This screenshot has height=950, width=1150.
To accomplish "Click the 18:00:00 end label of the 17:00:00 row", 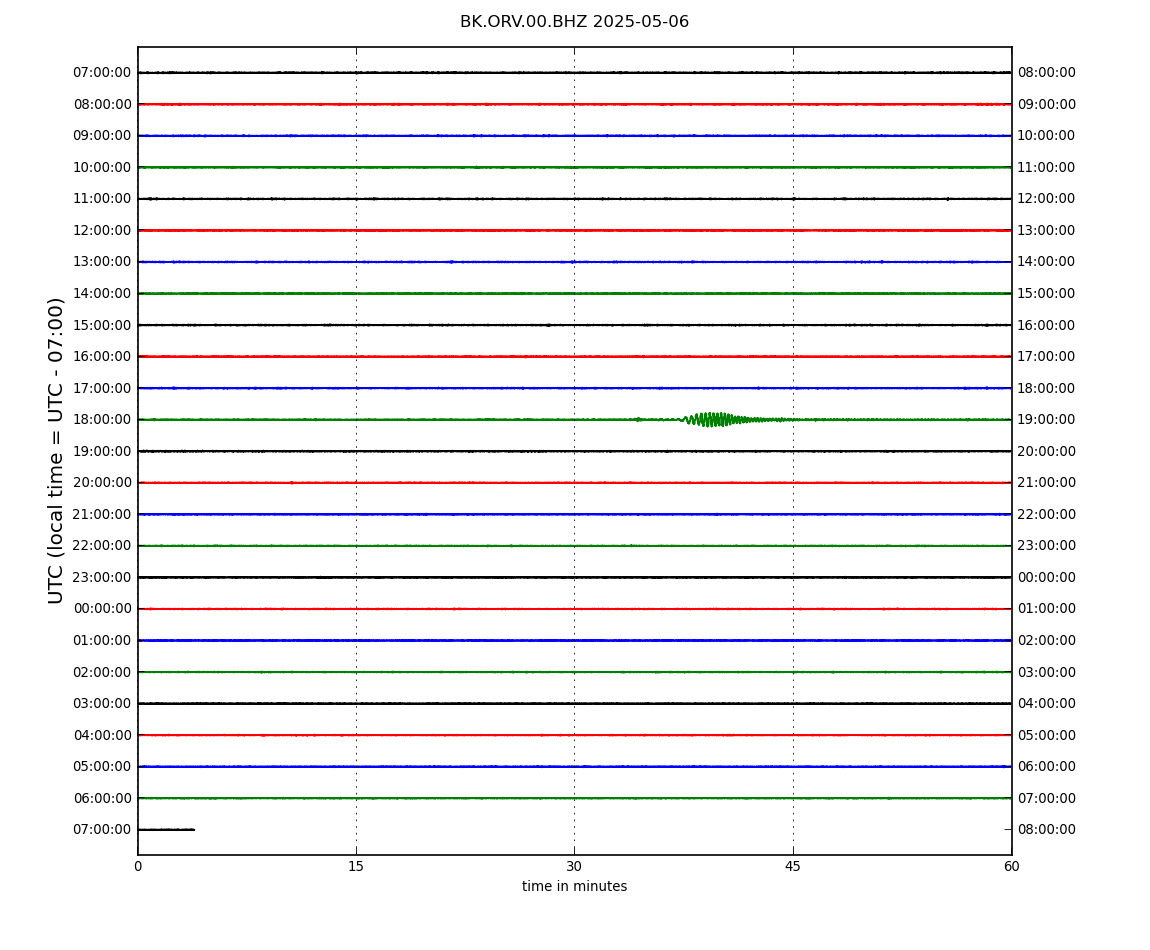I will [1046, 388].
